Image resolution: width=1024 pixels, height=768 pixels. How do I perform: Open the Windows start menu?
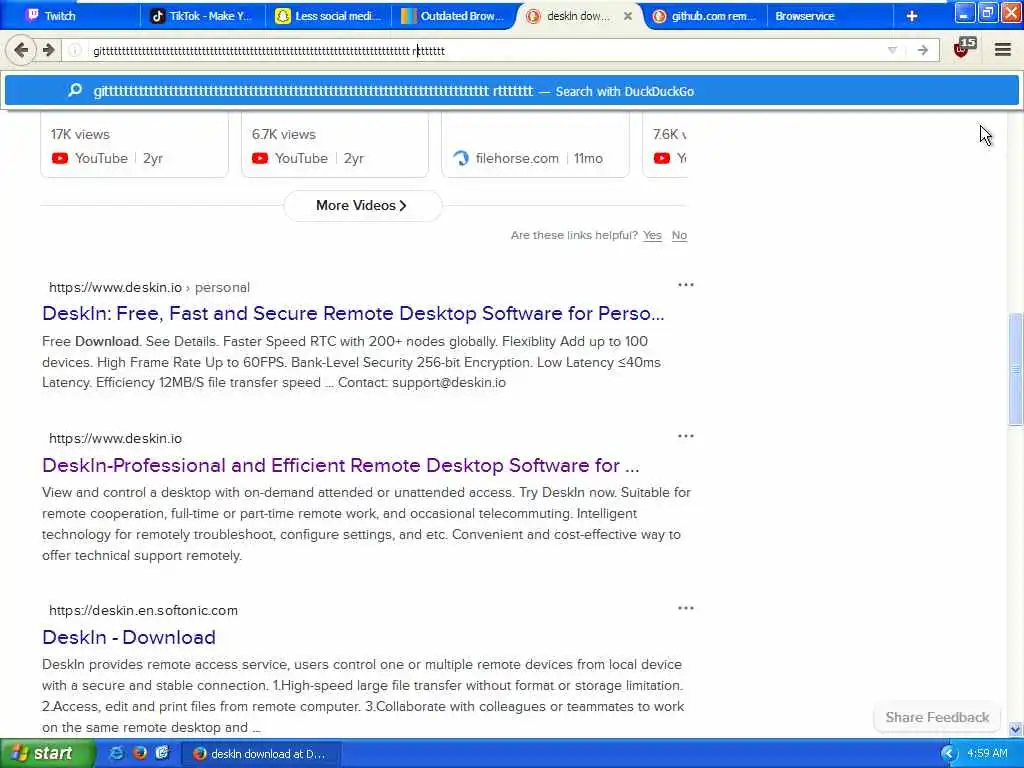(x=48, y=754)
